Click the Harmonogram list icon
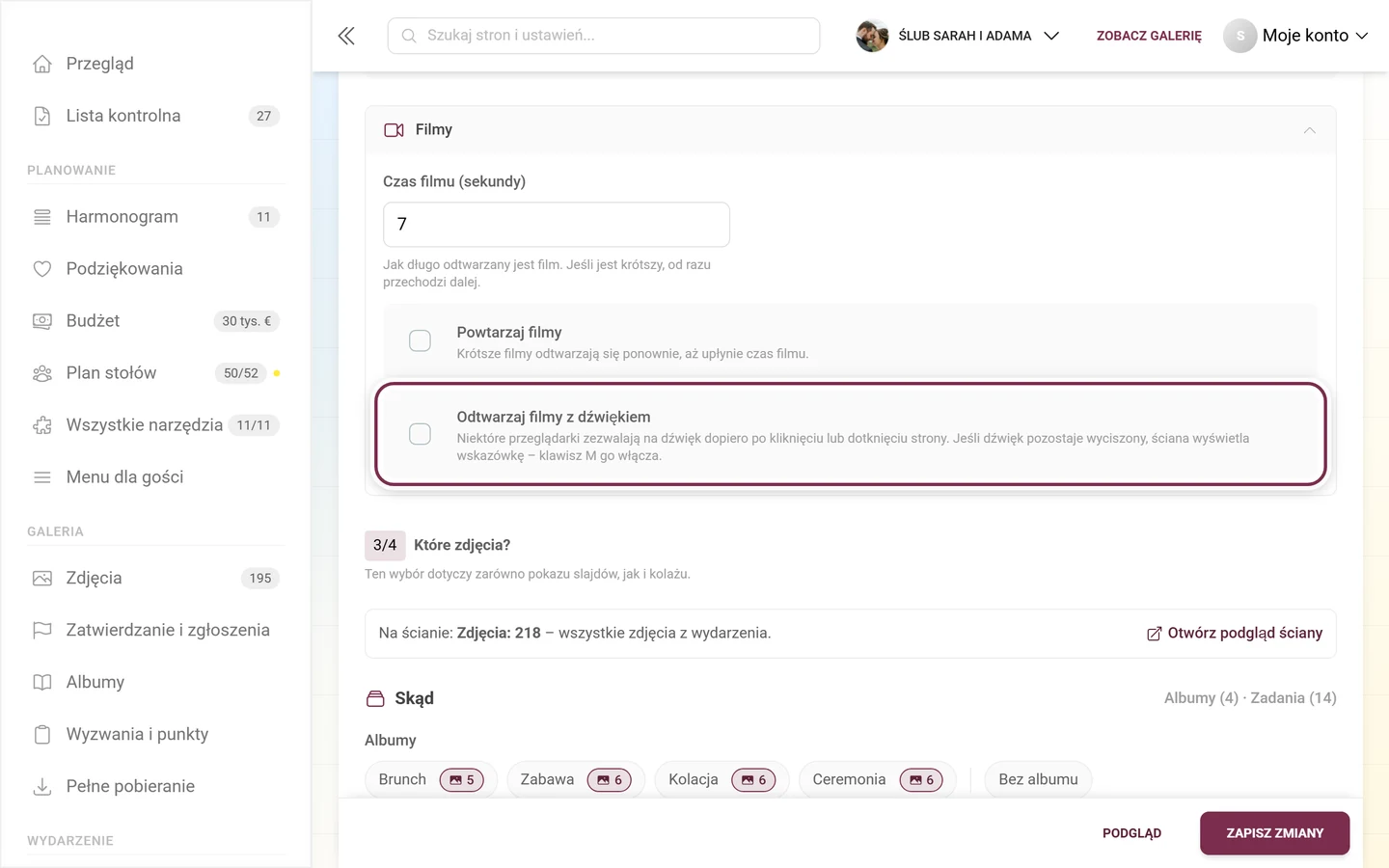Image resolution: width=1389 pixels, height=868 pixels. point(42,217)
